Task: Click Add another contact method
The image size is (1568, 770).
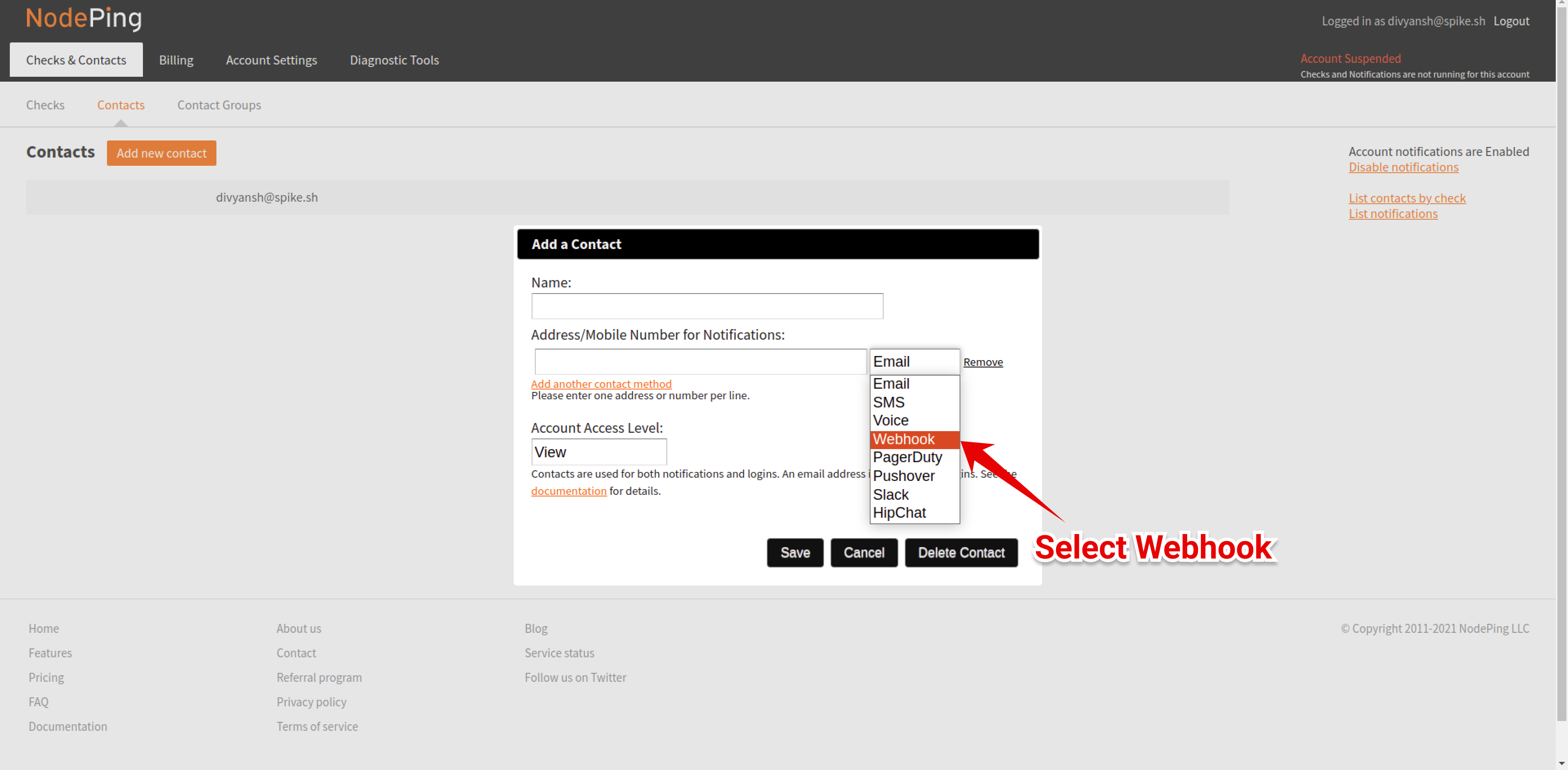Action: click(x=601, y=384)
